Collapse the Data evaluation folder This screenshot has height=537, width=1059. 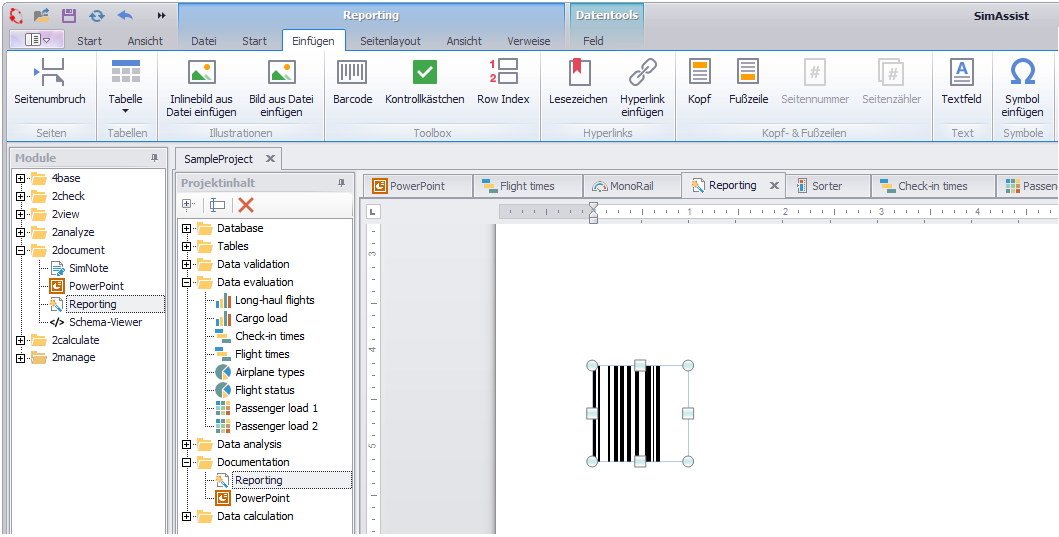[x=186, y=282]
